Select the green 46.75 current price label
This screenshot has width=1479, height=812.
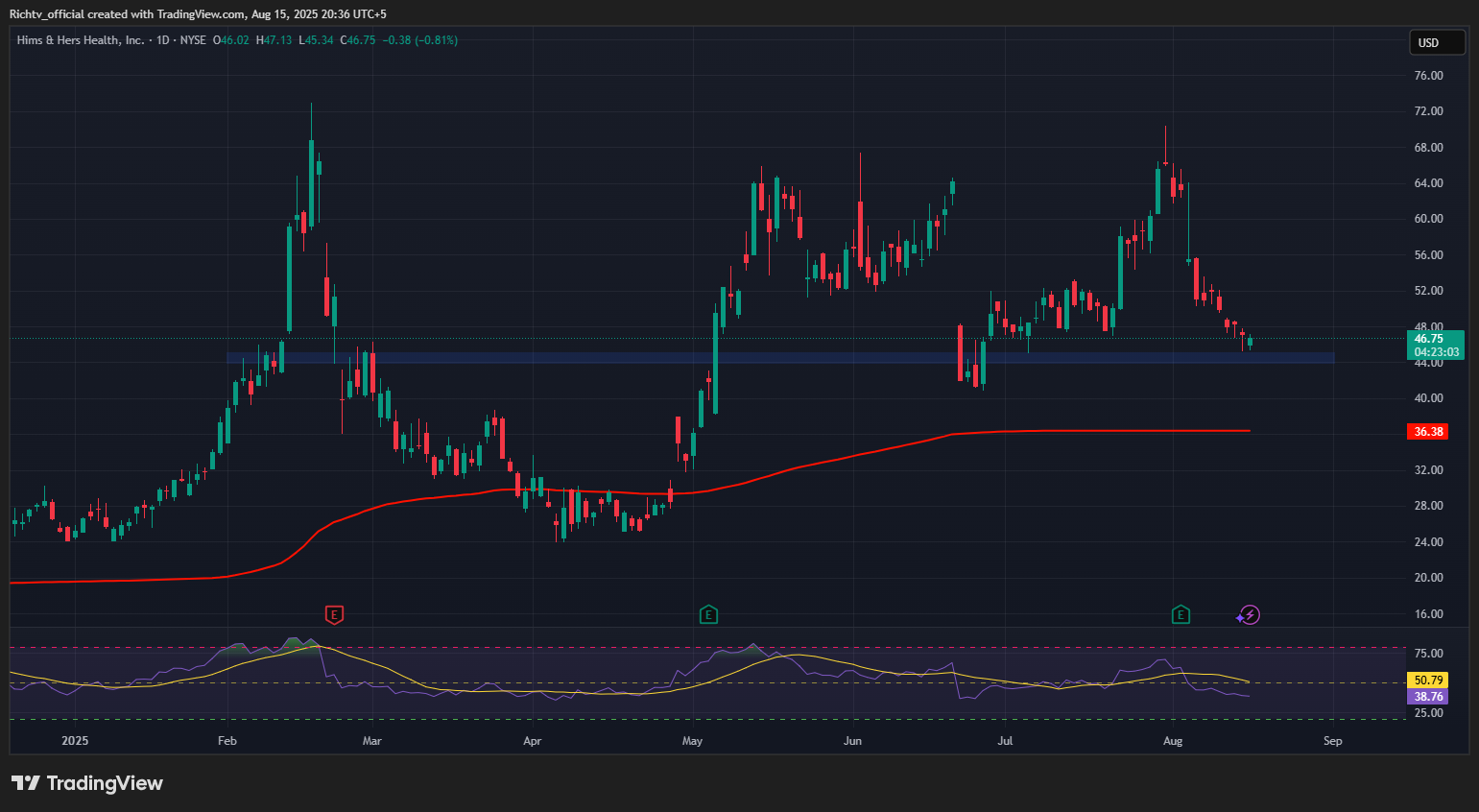(1435, 339)
